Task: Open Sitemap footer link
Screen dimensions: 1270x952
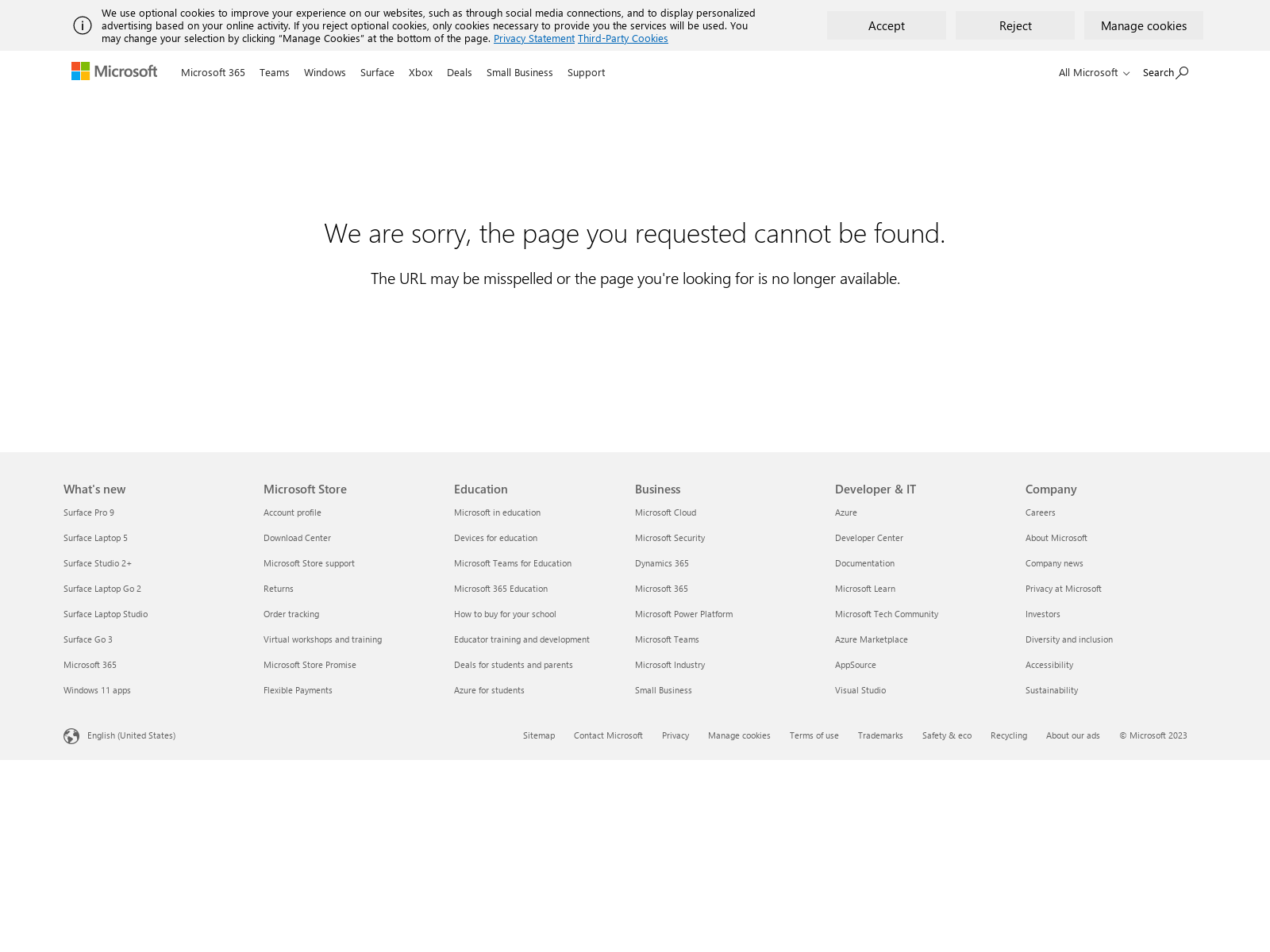Action: click(x=539, y=735)
